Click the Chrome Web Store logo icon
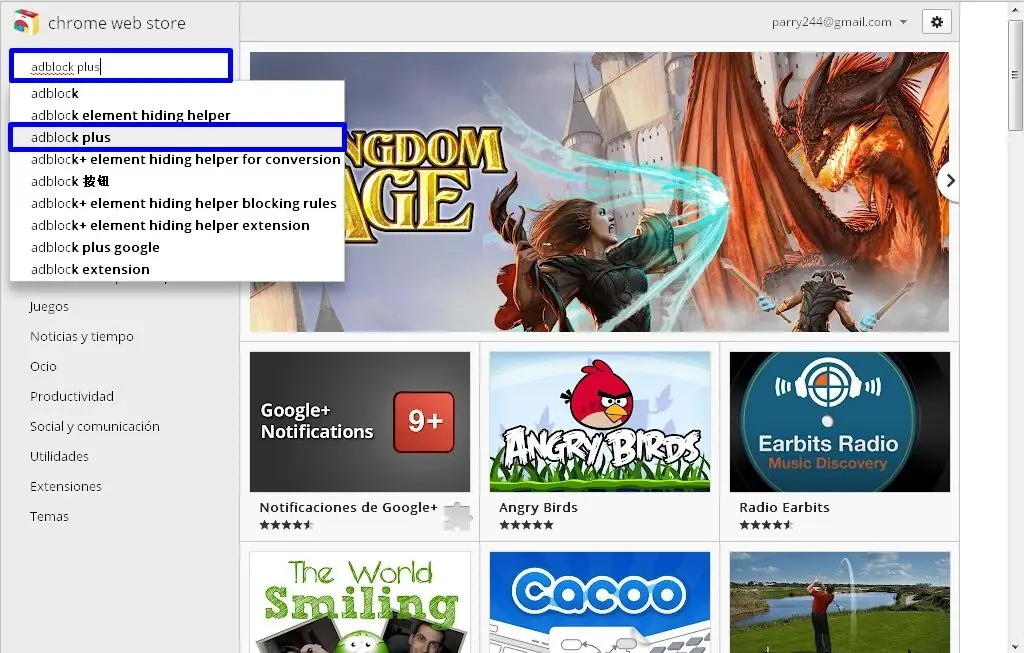The height and width of the screenshot is (653, 1024). pos(26,22)
